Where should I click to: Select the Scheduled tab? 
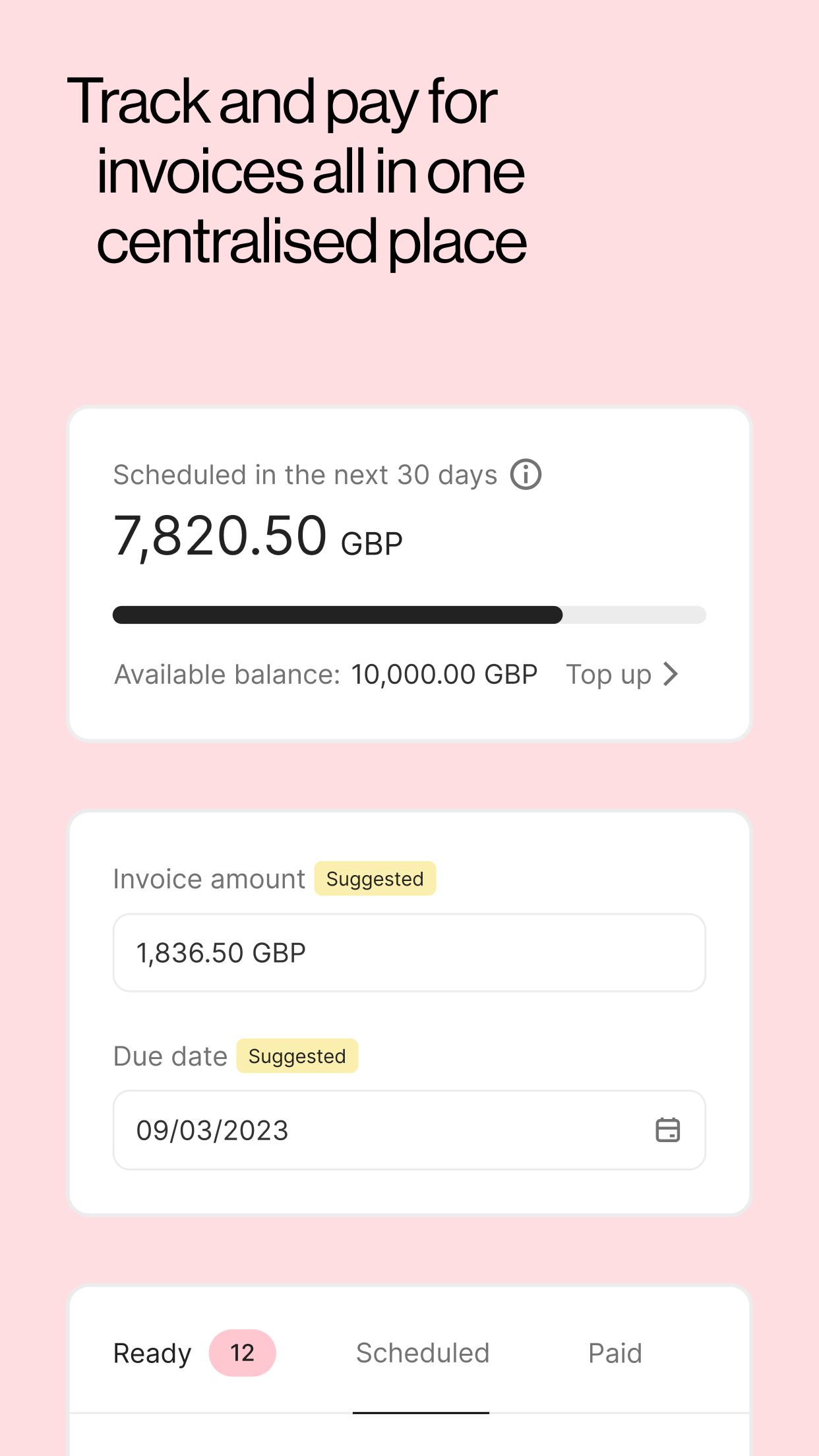(x=422, y=1354)
